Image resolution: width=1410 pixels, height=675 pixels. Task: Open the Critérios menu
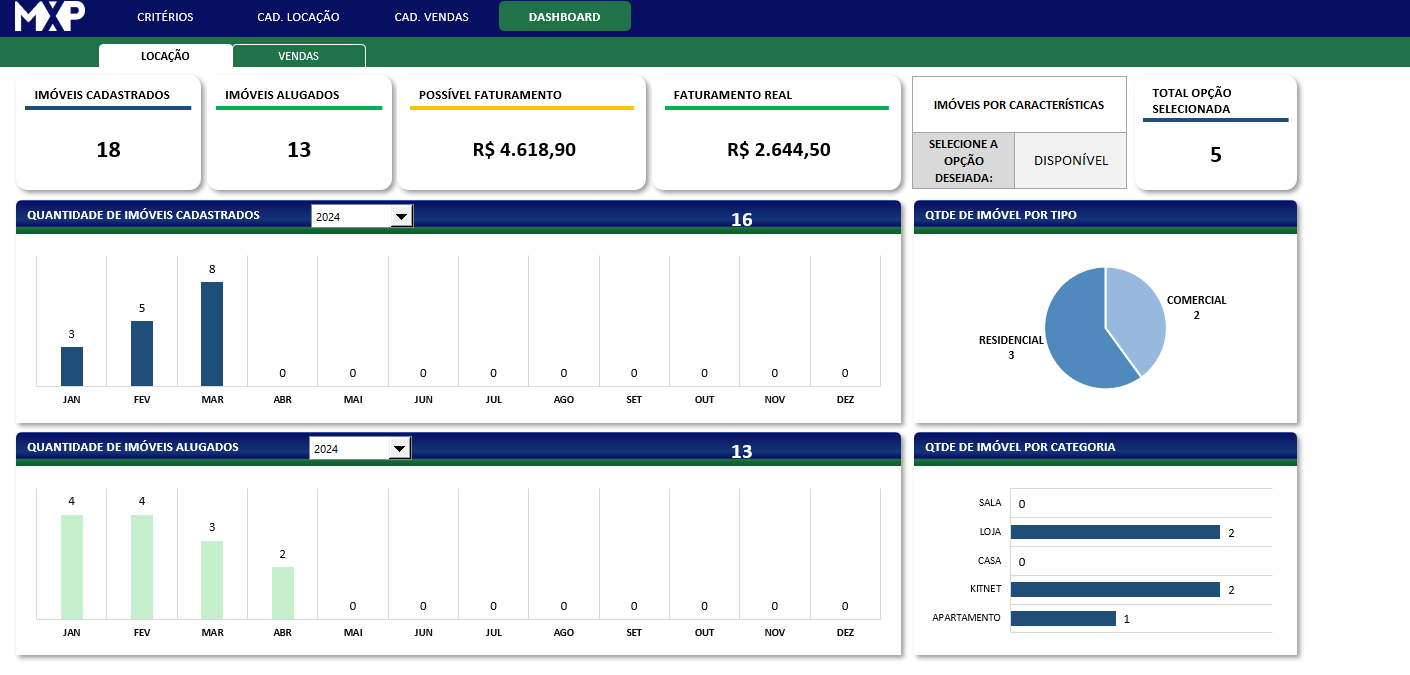(165, 17)
